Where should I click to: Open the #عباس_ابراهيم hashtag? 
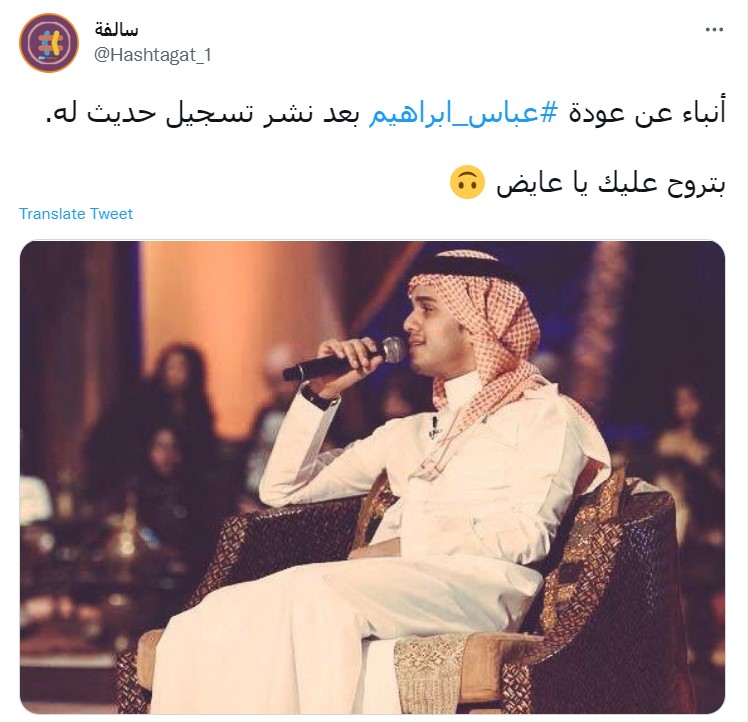click(x=463, y=114)
